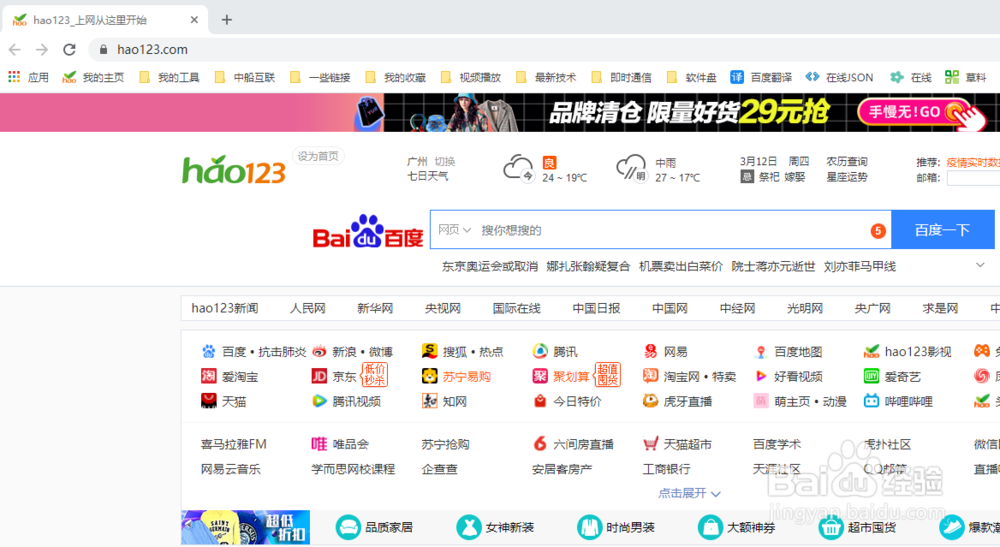This screenshot has height=547, width=1000.
Task: Open 大额神券 shopping category
Action: pos(737,527)
